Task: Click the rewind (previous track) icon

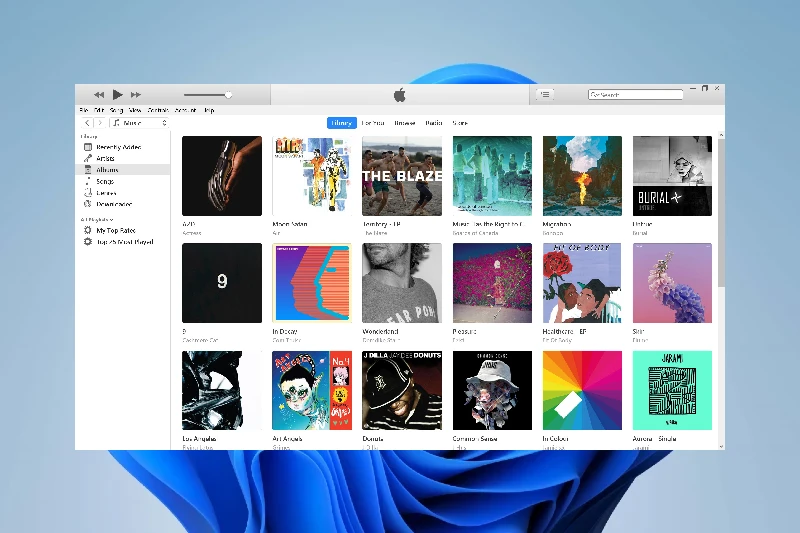Action: [x=99, y=94]
